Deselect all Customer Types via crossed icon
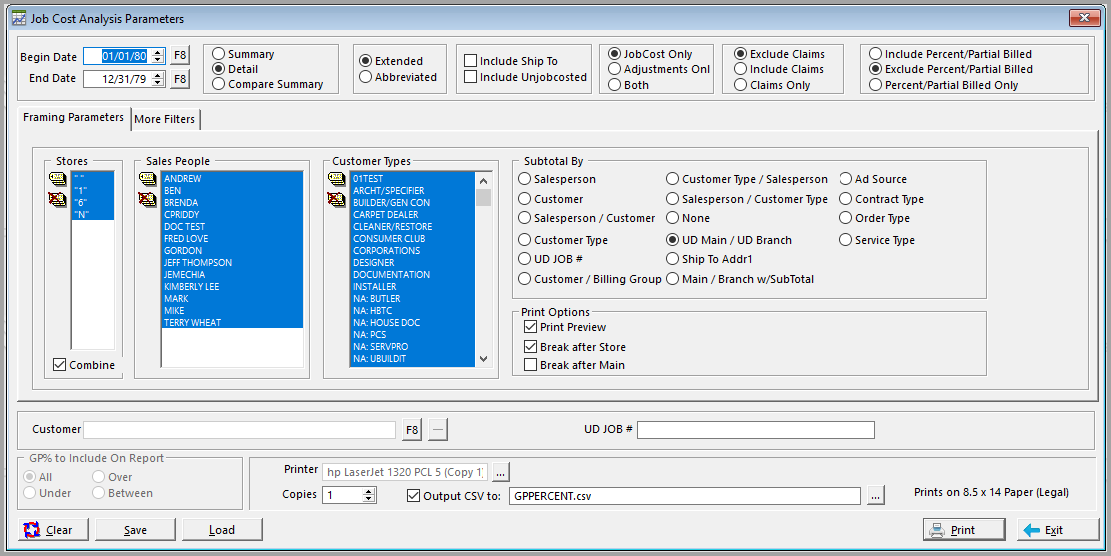 click(x=337, y=200)
